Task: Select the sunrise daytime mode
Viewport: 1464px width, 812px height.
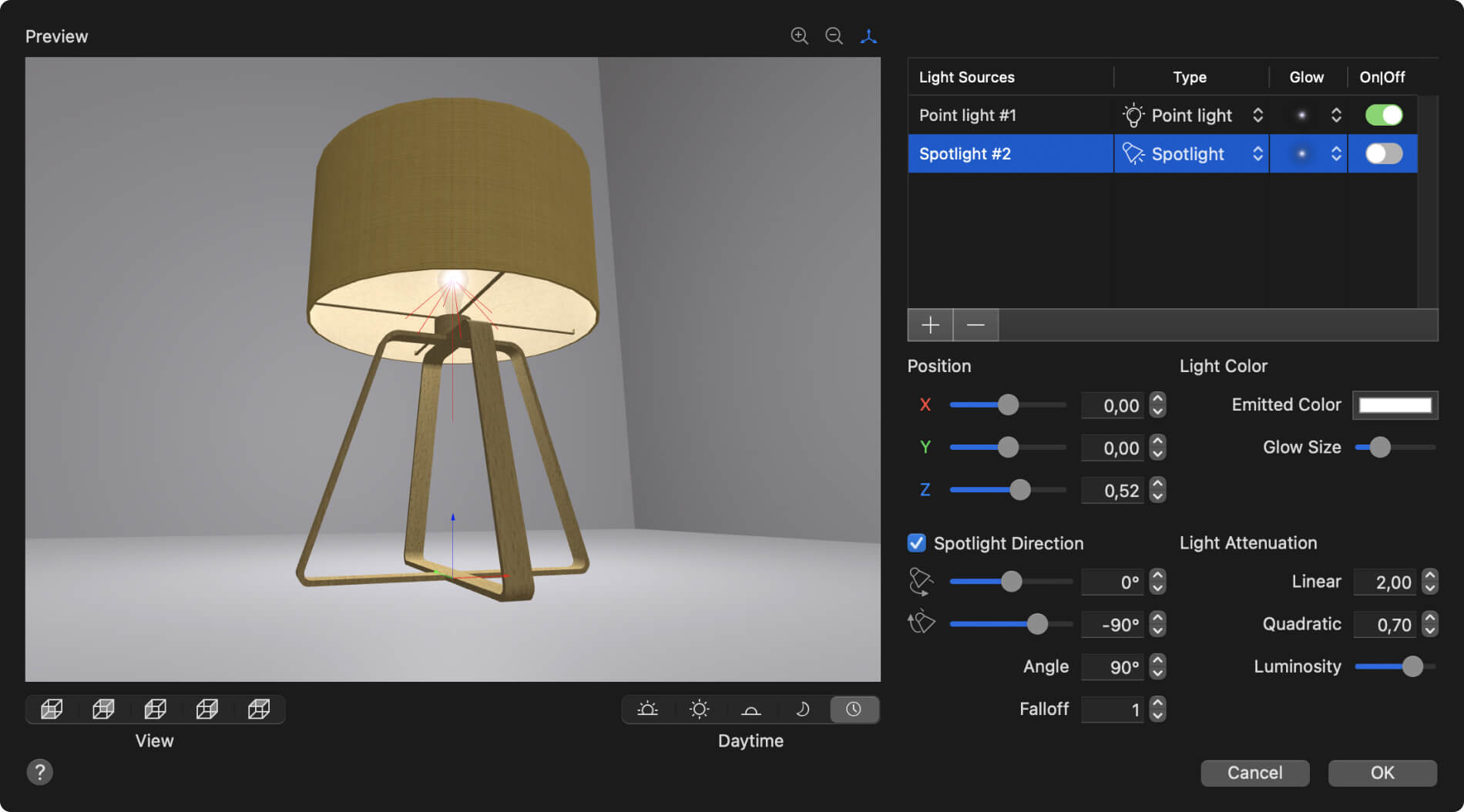Action: (x=648, y=709)
